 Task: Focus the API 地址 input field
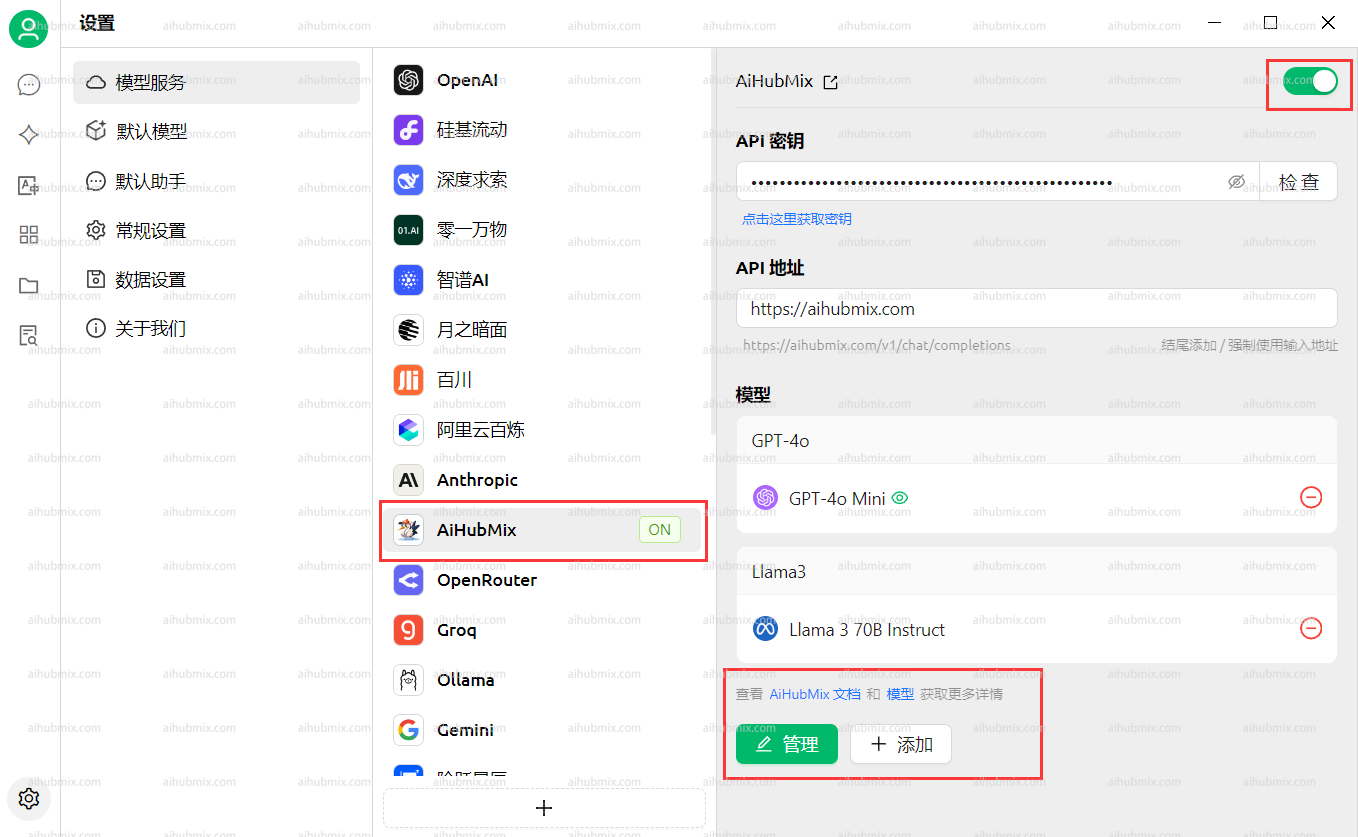click(1036, 309)
